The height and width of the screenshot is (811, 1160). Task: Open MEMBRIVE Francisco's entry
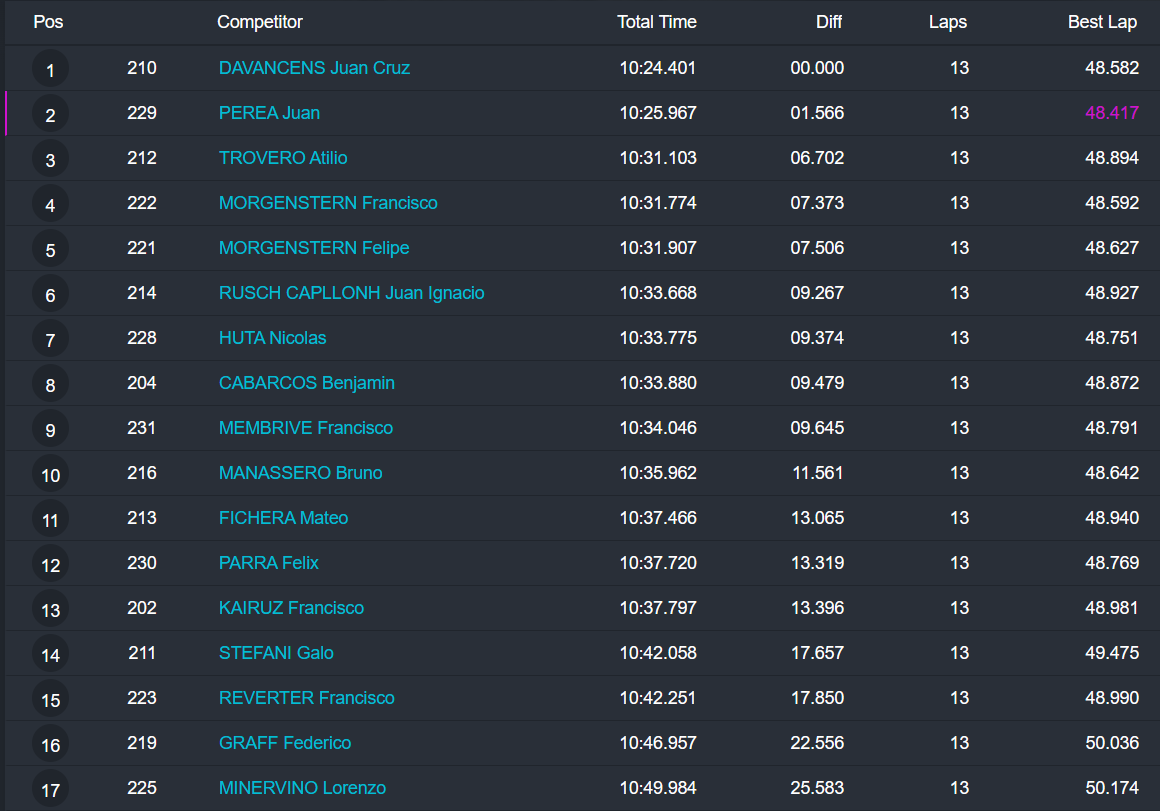coord(305,428)
